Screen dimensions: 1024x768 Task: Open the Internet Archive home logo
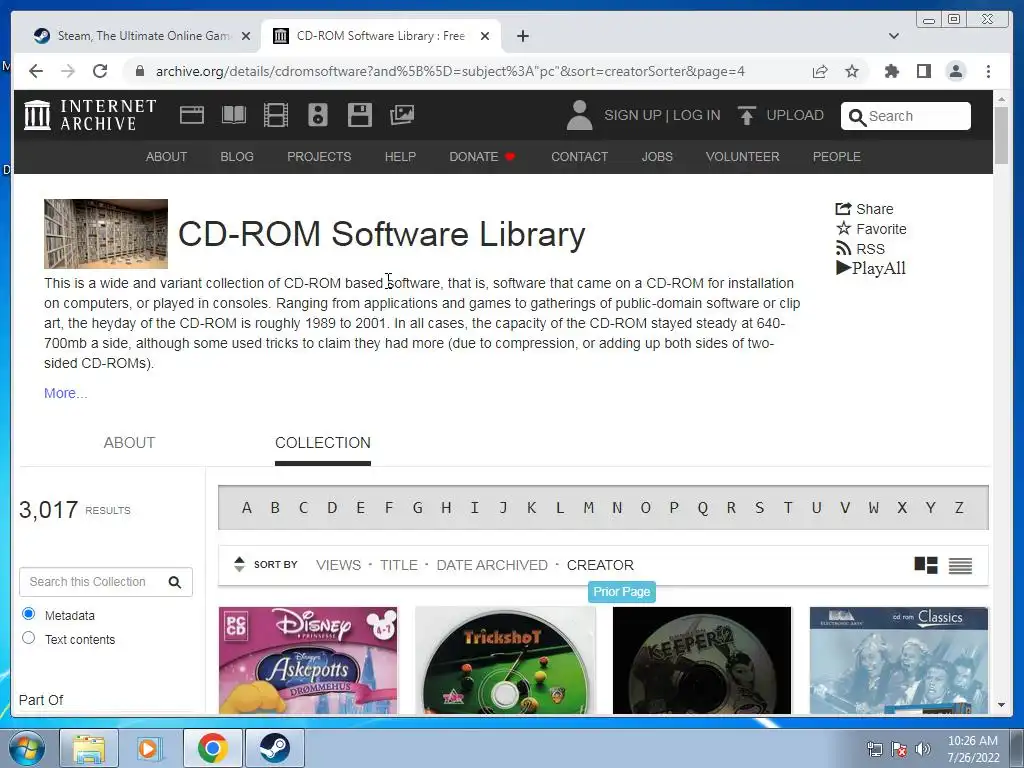[x=90, y=115]
